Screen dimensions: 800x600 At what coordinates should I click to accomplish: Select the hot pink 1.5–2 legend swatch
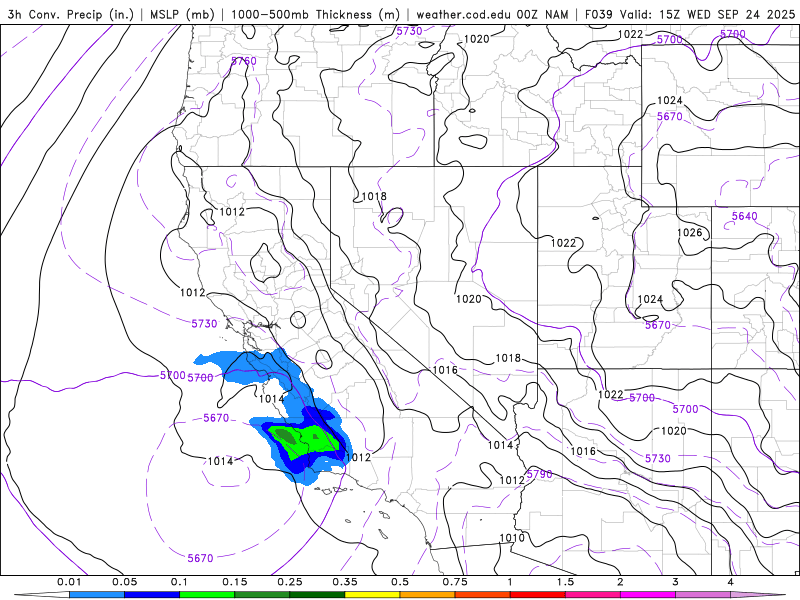[593, 595]
